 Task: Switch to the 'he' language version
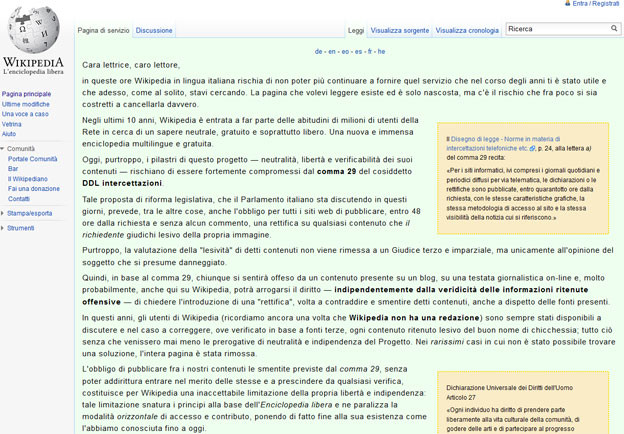coord(381,52)
